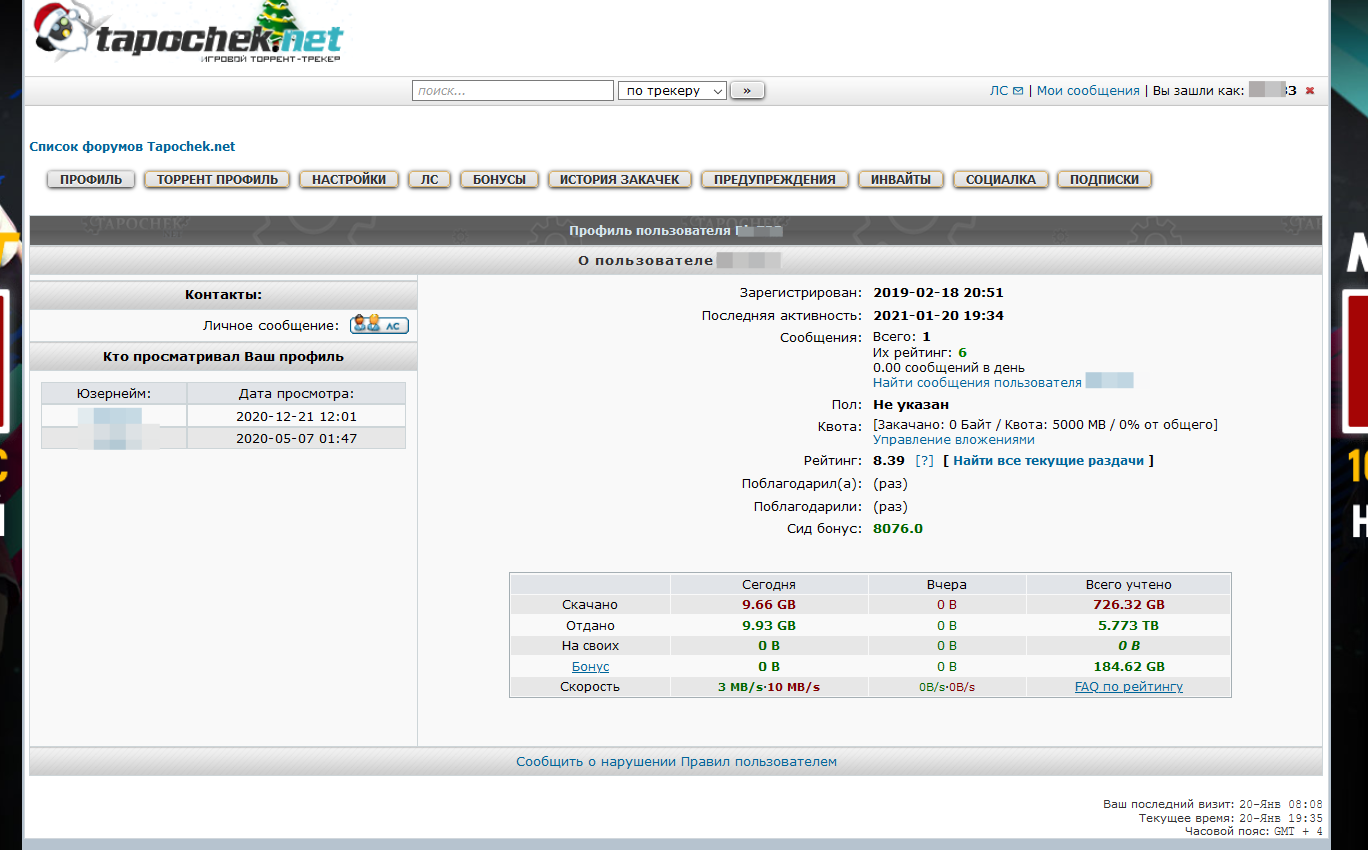The height and width of the screenshot is (850, 1368).
Task: View the ПРЕДУПРЕЖДЕНИЯ tab
Action: [x=774, y=180]
